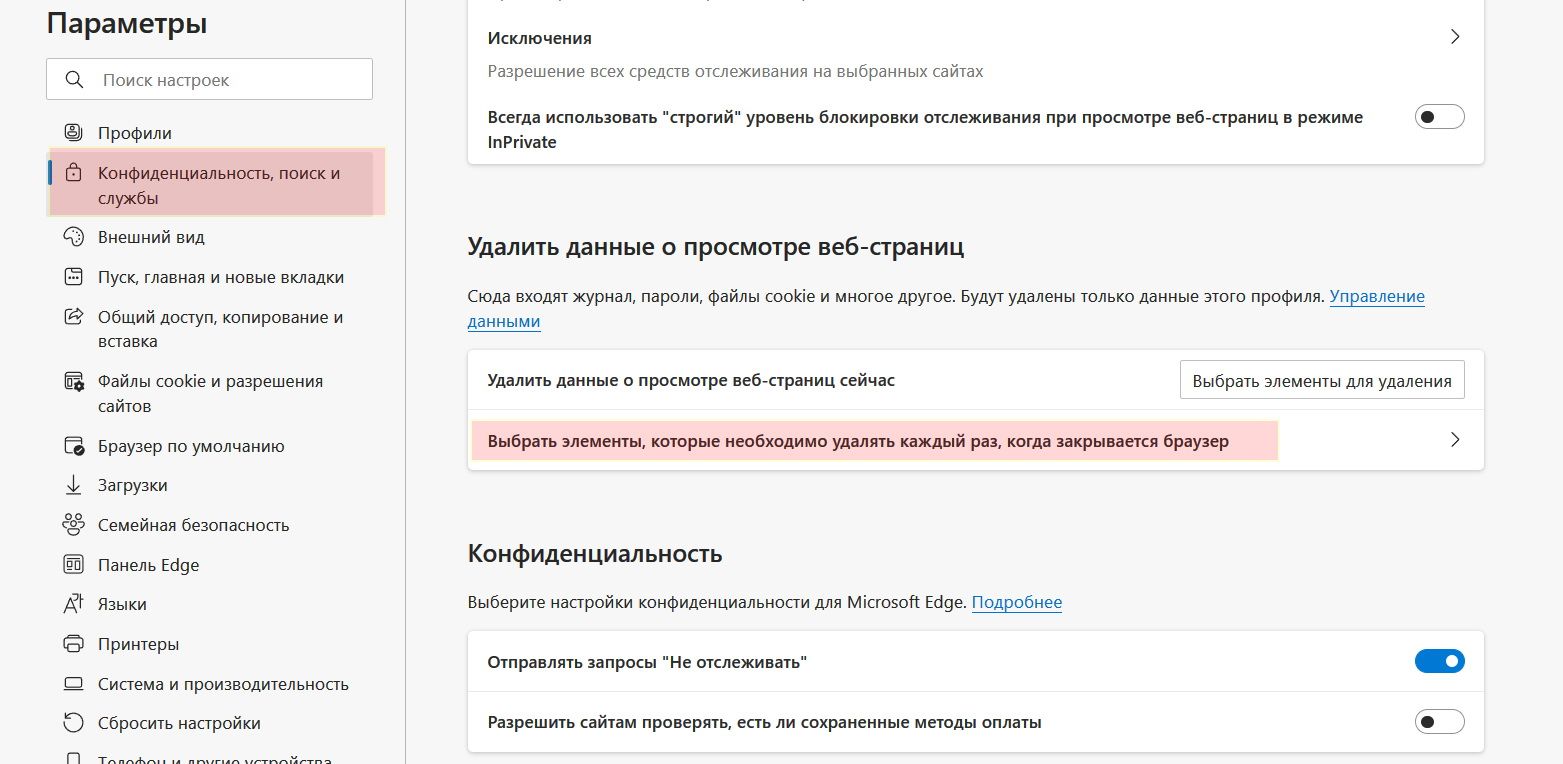Open Исключения via its chevron arrow
Viewport: 1563px width, 764px height.
coord(1455,37)
